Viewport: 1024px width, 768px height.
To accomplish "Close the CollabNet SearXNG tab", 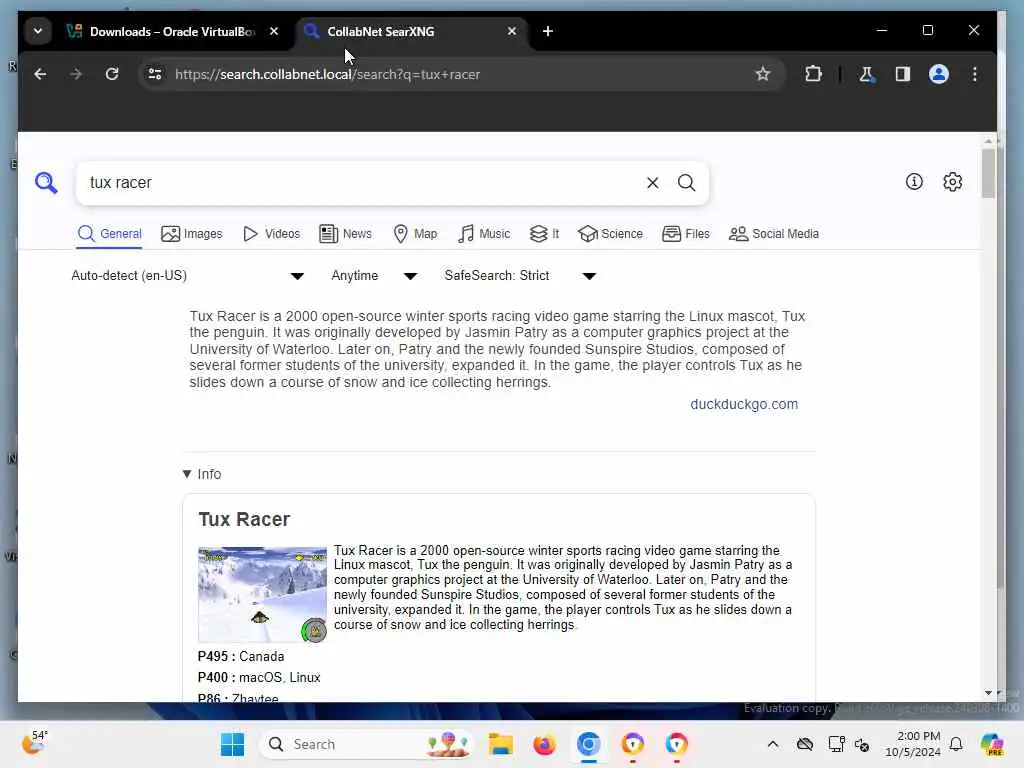I will (512, 31).
